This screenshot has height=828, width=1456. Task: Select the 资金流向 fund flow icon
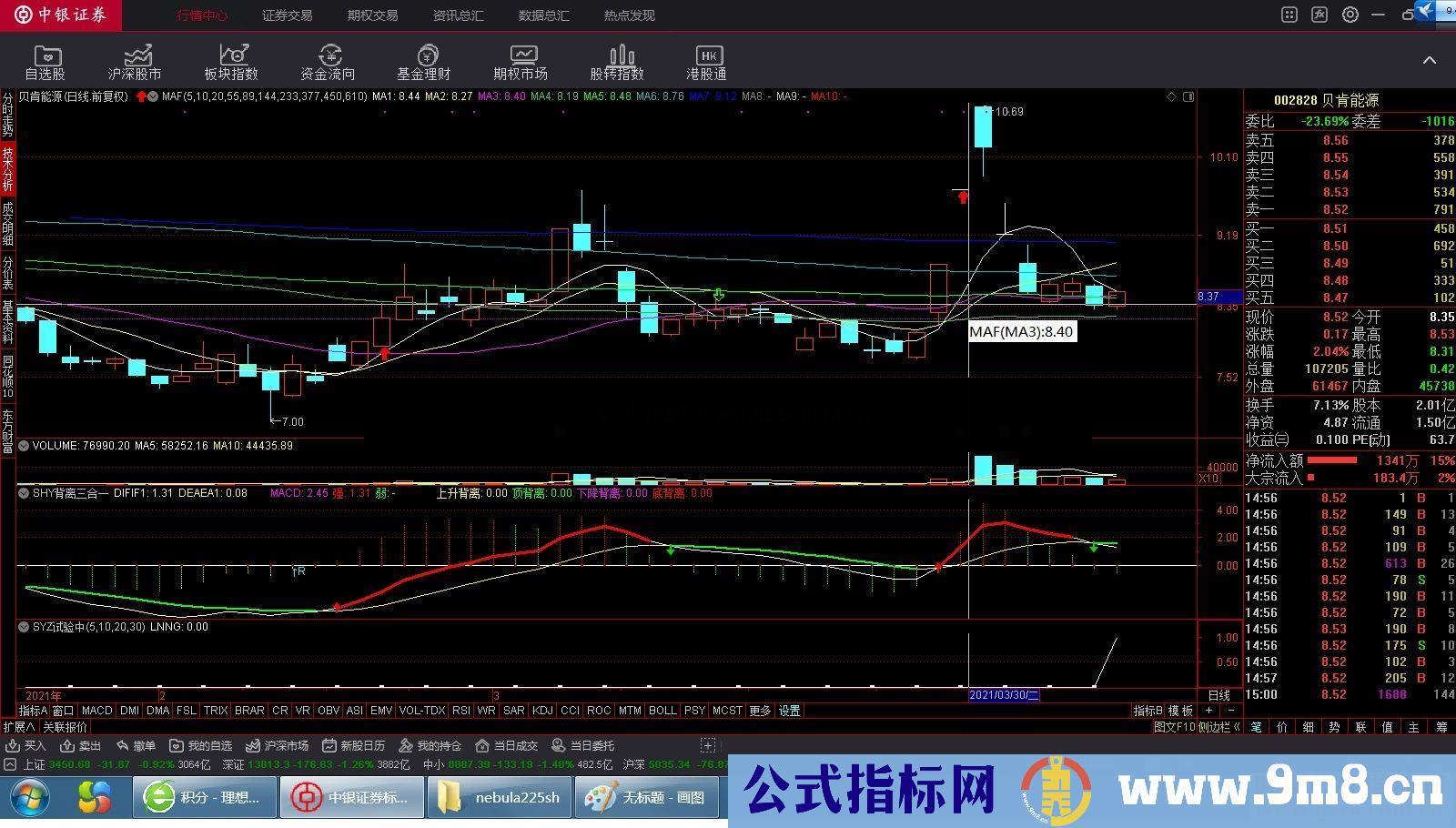[328, 61]
